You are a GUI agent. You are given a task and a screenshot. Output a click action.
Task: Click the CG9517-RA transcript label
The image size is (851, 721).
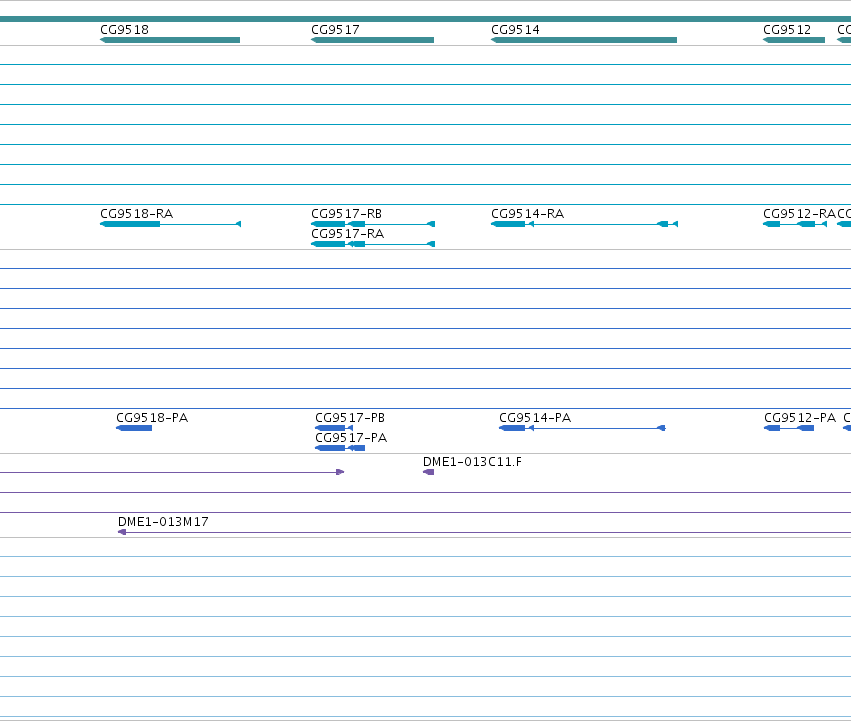click(x=348, y=233)
